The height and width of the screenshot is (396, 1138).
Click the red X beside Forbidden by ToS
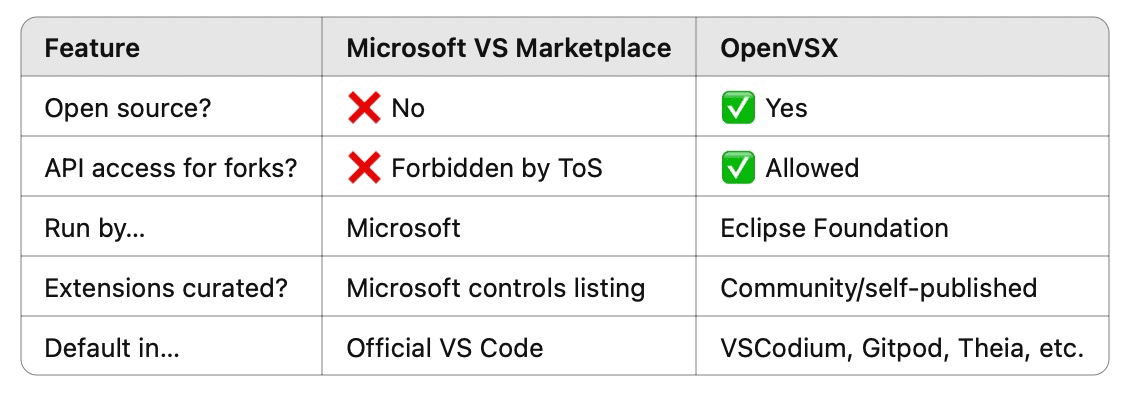point(364,168)
